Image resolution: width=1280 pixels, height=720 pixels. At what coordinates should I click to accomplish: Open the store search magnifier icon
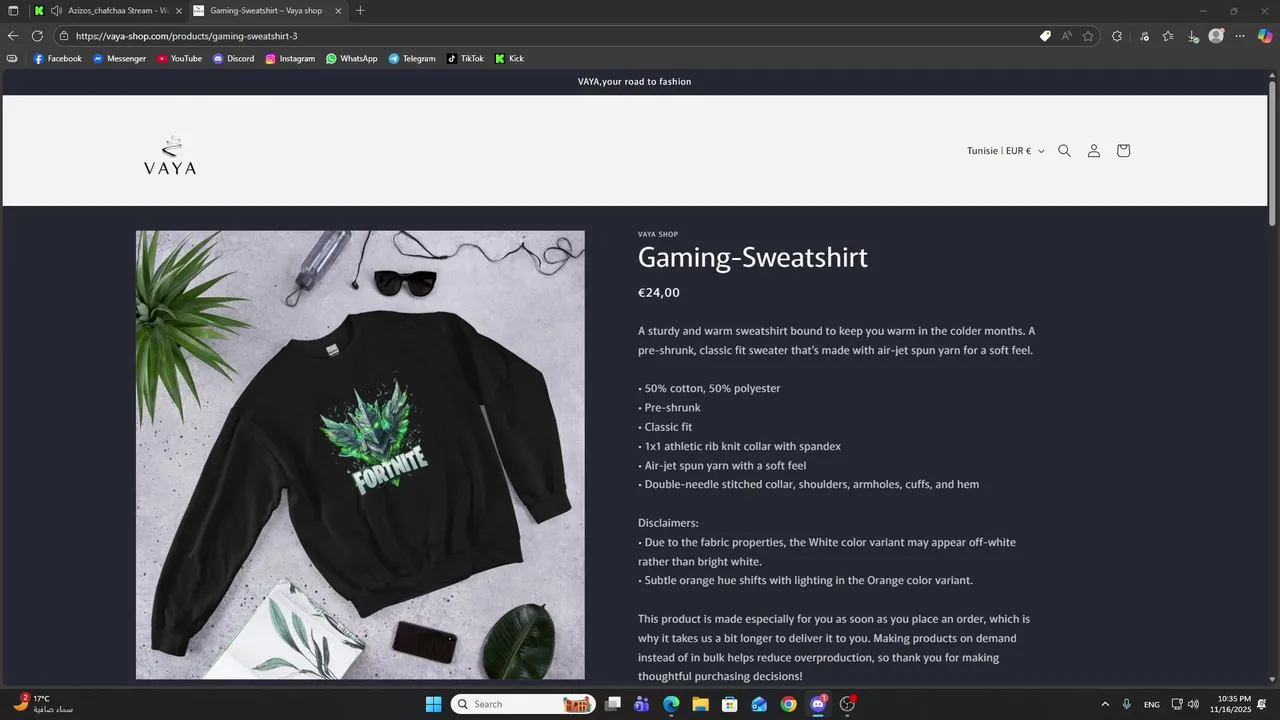pyautogui.click(x=1064, y=151)
